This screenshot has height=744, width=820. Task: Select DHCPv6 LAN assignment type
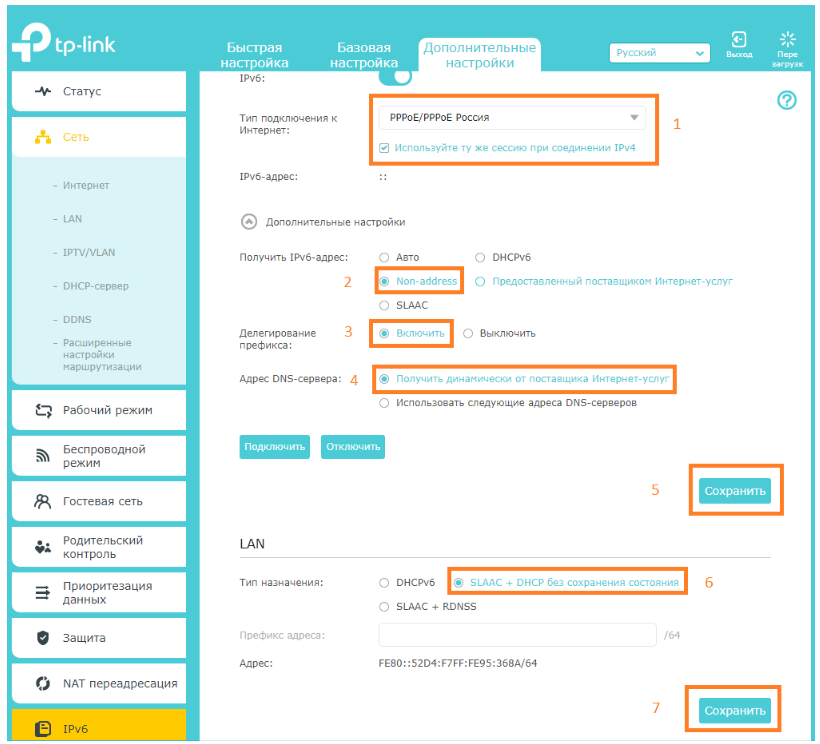click(x=384, y=582)
